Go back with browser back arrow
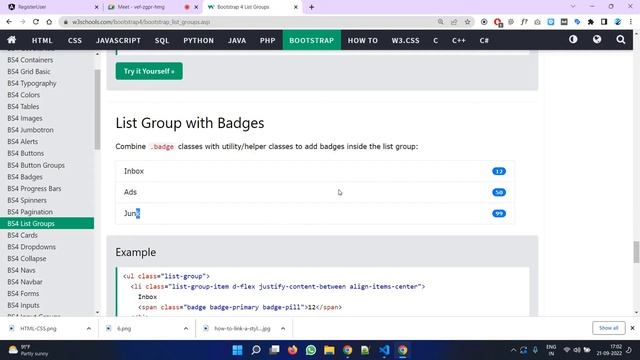 [9, 22]
